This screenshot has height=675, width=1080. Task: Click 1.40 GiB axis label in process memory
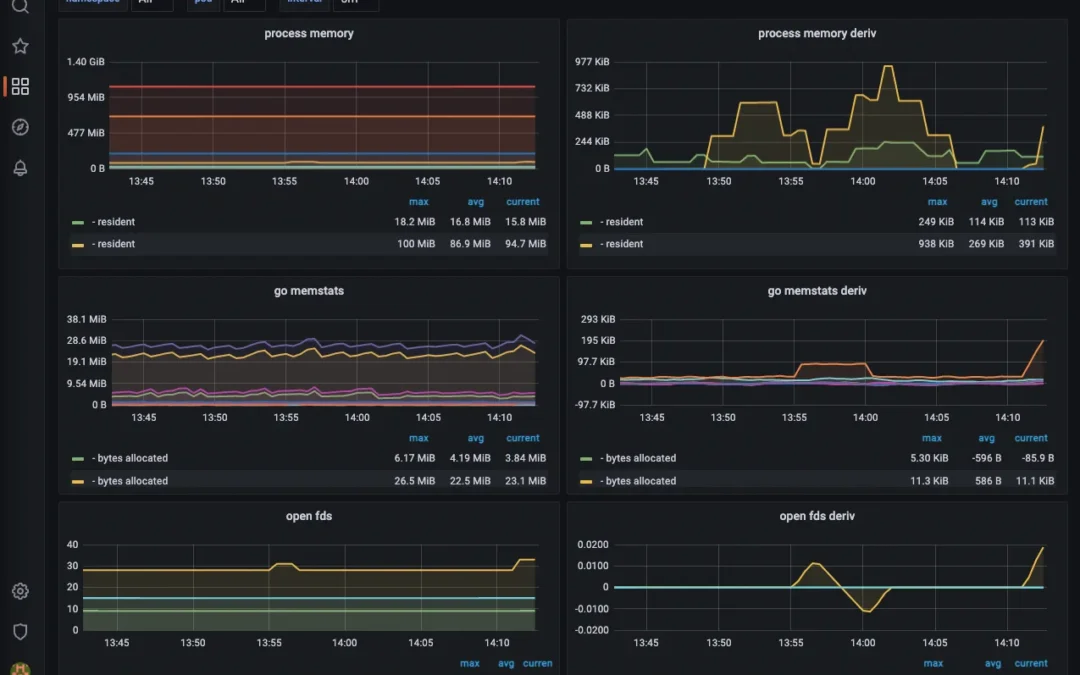[85, 62]
